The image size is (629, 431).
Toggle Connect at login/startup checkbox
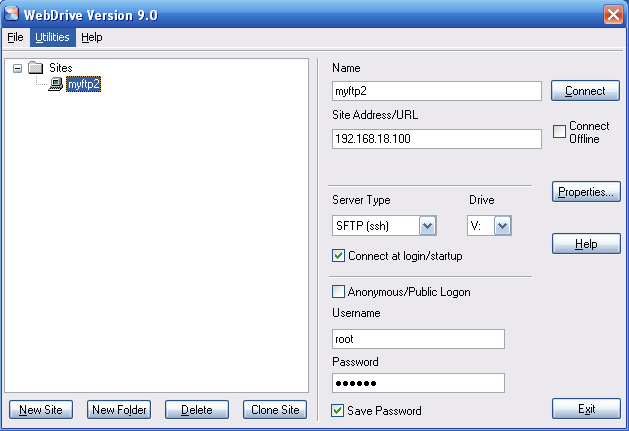tap(338, 256)
